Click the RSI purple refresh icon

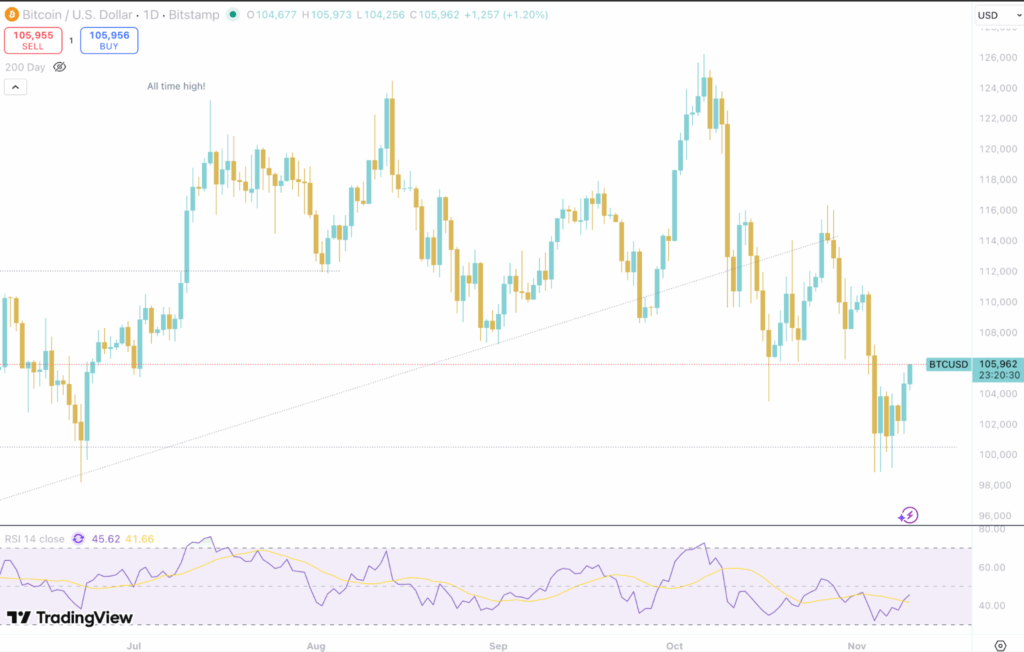78,539
